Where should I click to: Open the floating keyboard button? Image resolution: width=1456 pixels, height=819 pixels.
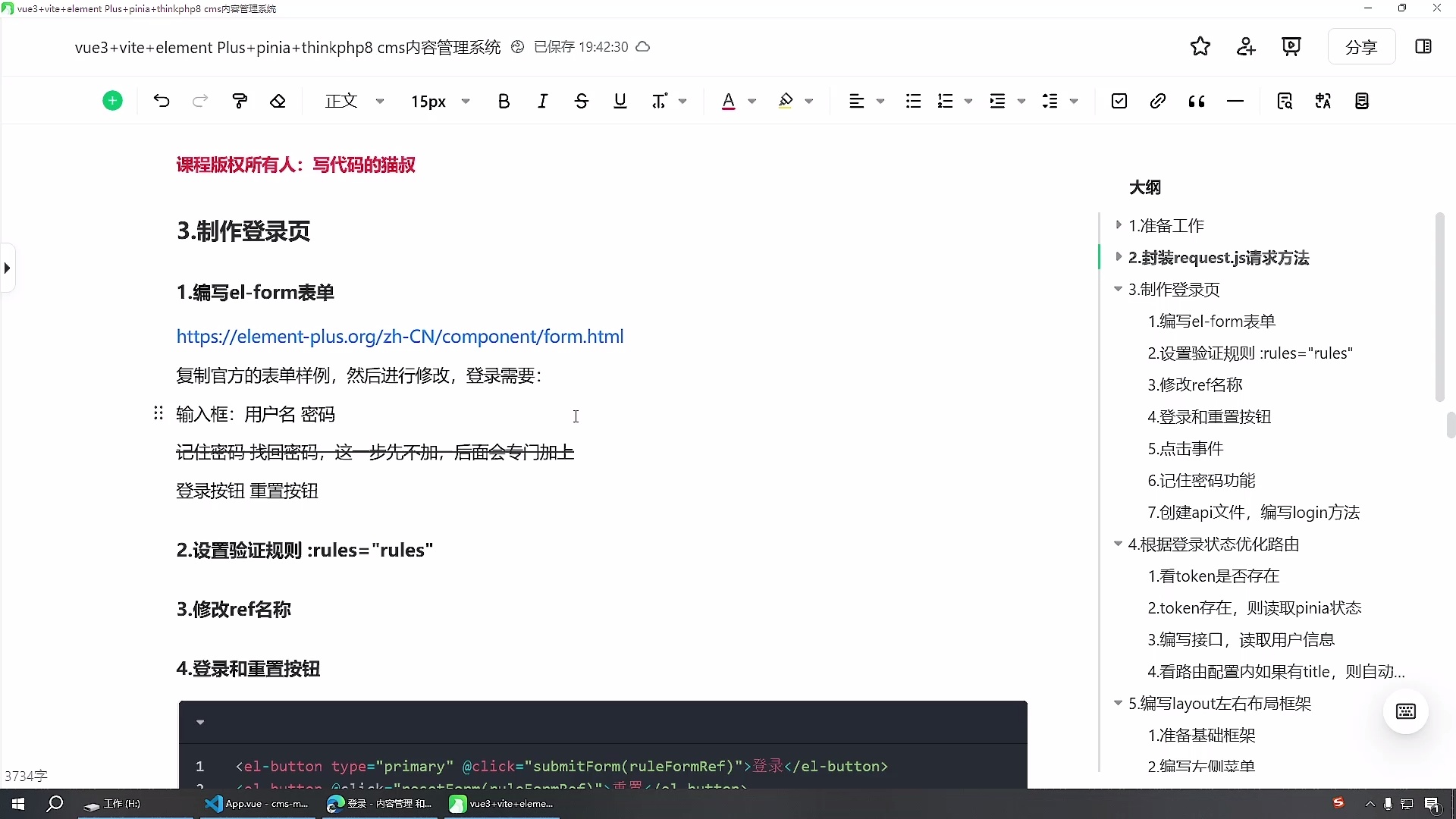pyautogui.click(x=1406, y=711)
